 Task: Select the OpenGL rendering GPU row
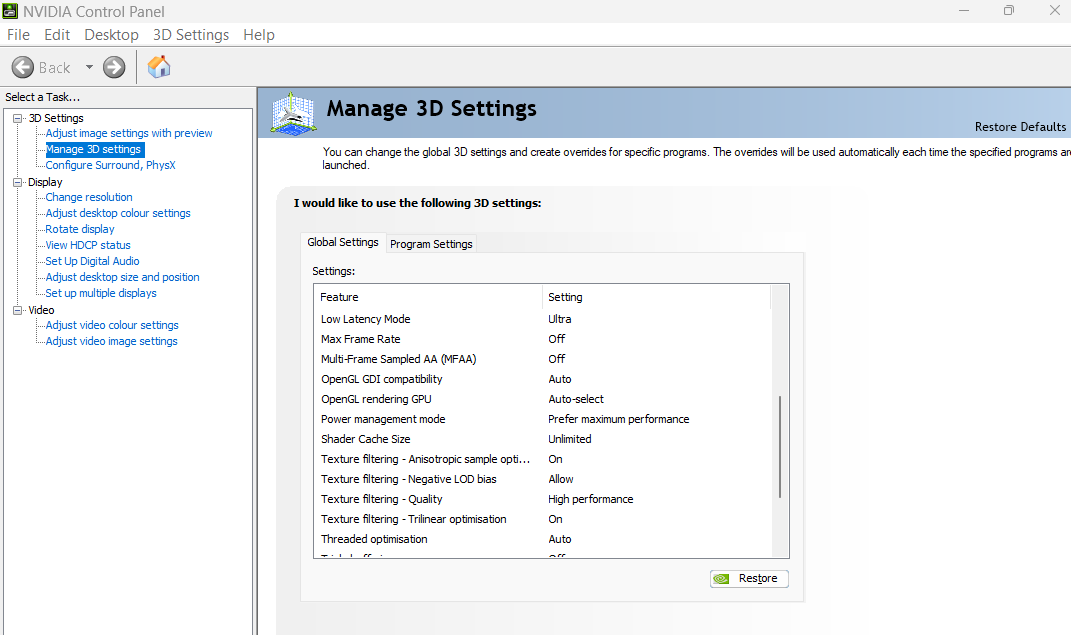(543, 399)
